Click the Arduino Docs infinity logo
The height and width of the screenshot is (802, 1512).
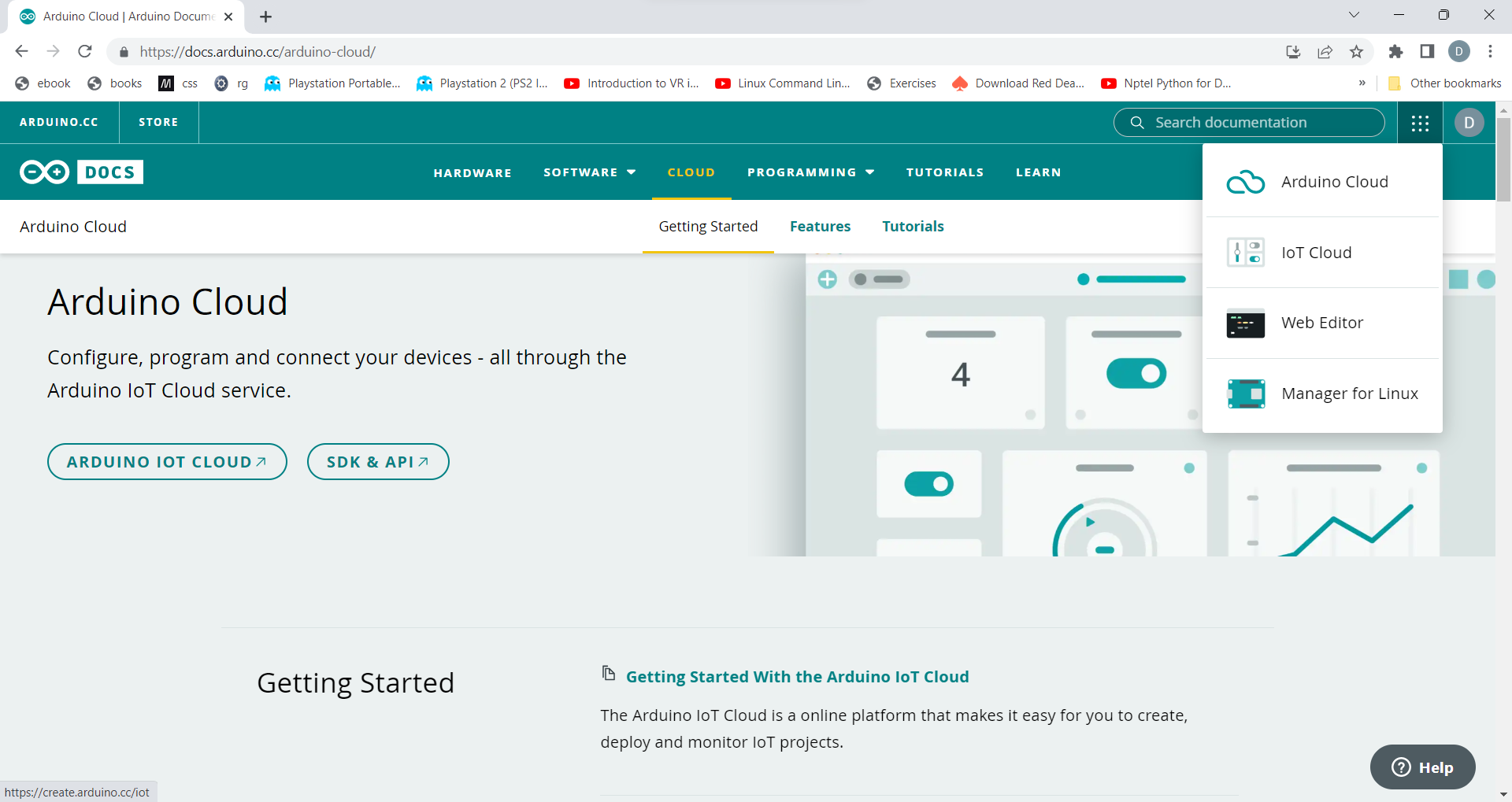[45, 172]
